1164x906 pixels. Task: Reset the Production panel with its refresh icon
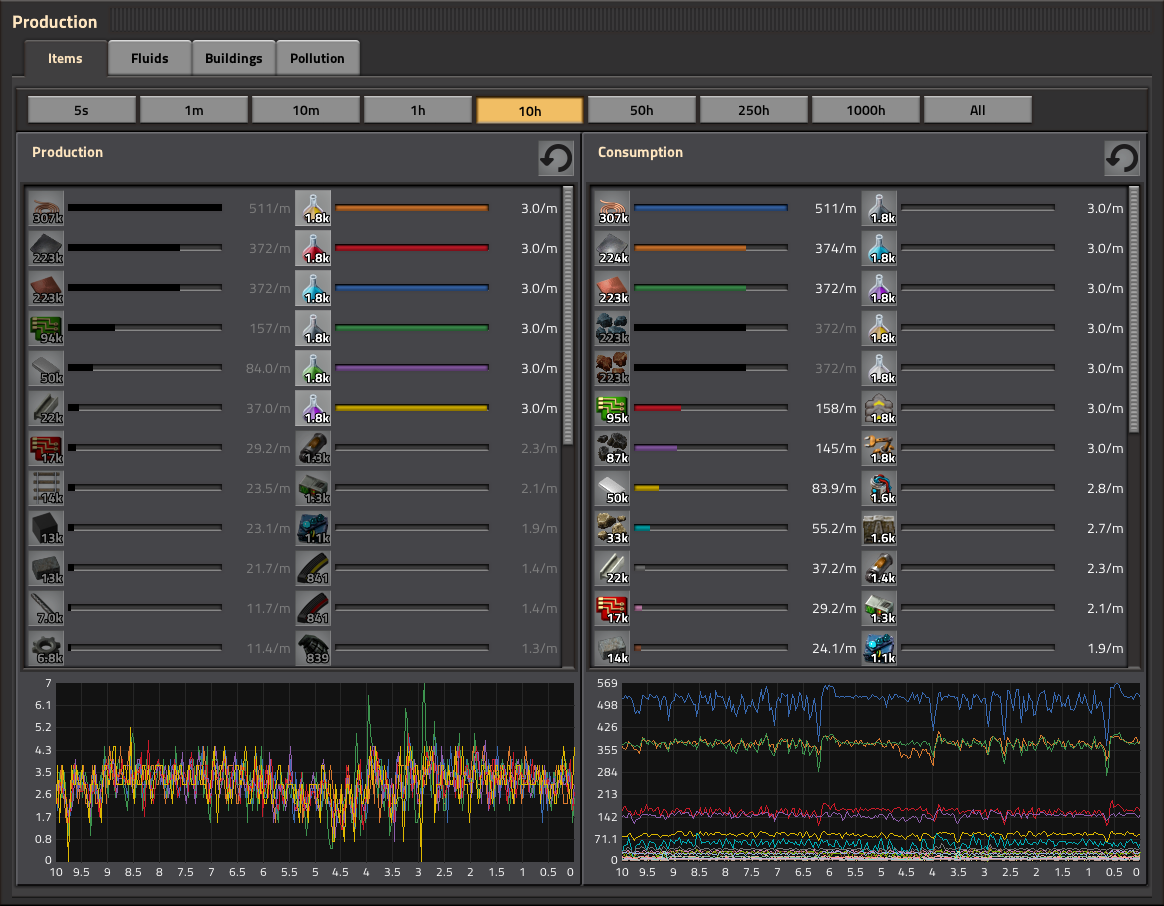tap(556, 158)
